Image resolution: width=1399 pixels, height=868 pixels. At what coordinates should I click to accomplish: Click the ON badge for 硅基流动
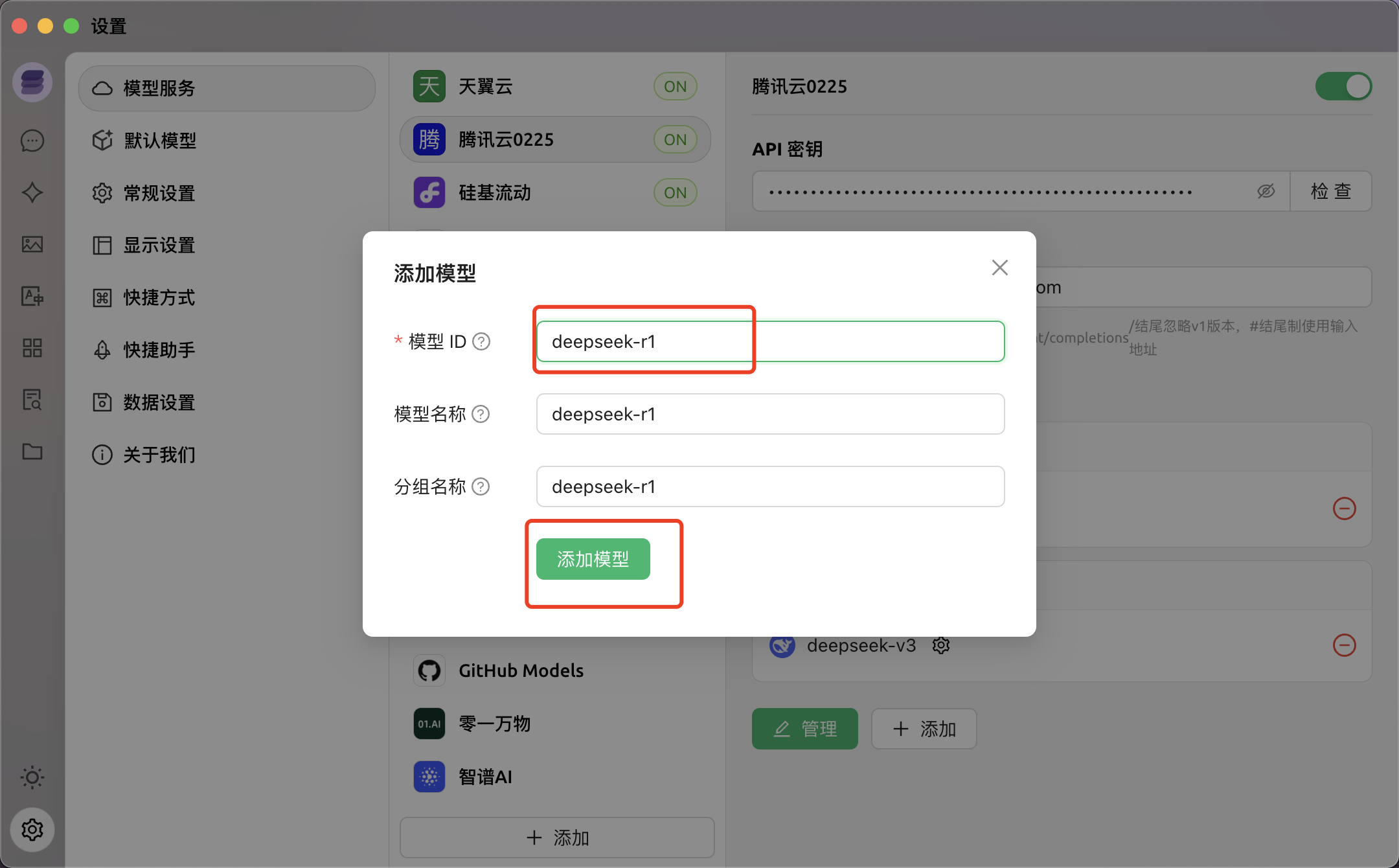[x=675, y=192]
